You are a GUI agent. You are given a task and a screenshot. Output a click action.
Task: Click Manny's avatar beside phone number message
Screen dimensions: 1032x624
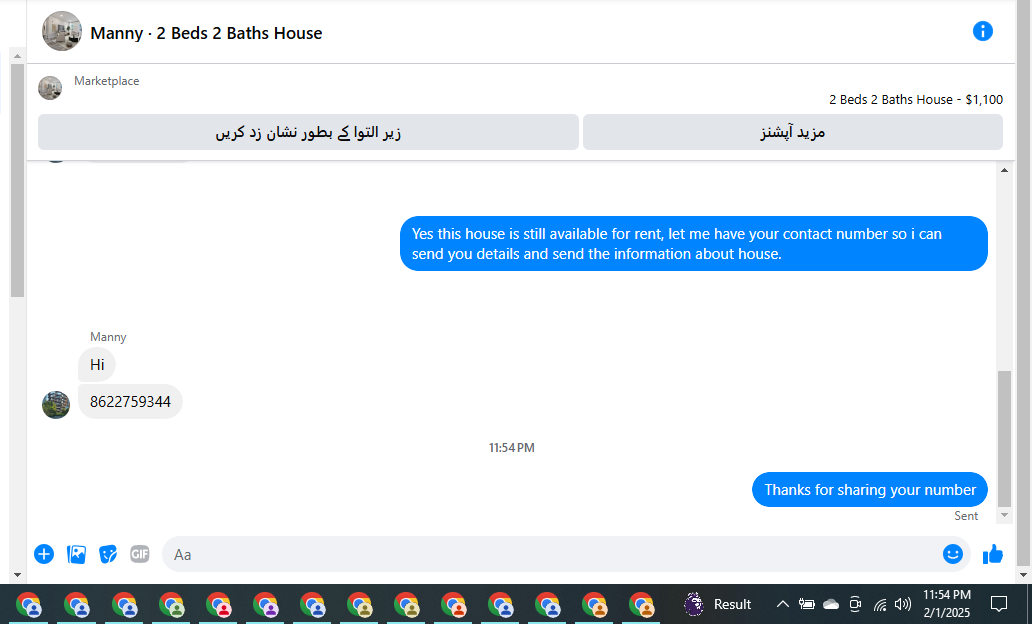tap(56, 405)
